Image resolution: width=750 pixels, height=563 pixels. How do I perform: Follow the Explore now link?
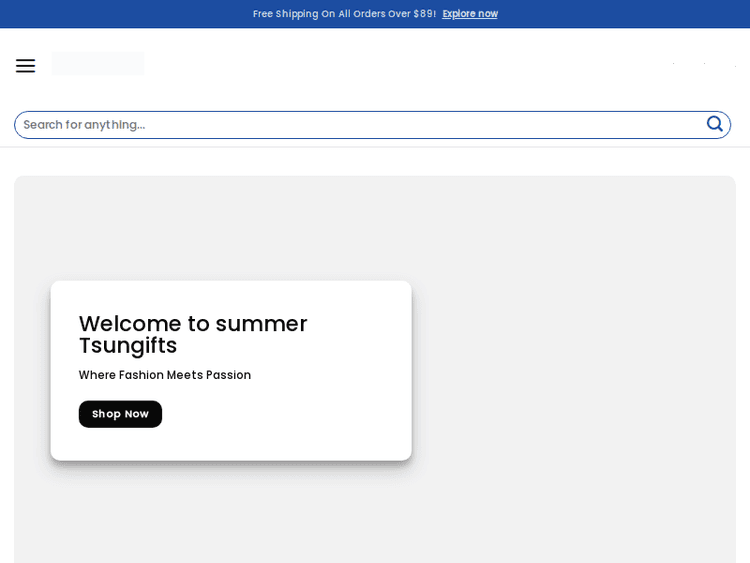[470, 14]
